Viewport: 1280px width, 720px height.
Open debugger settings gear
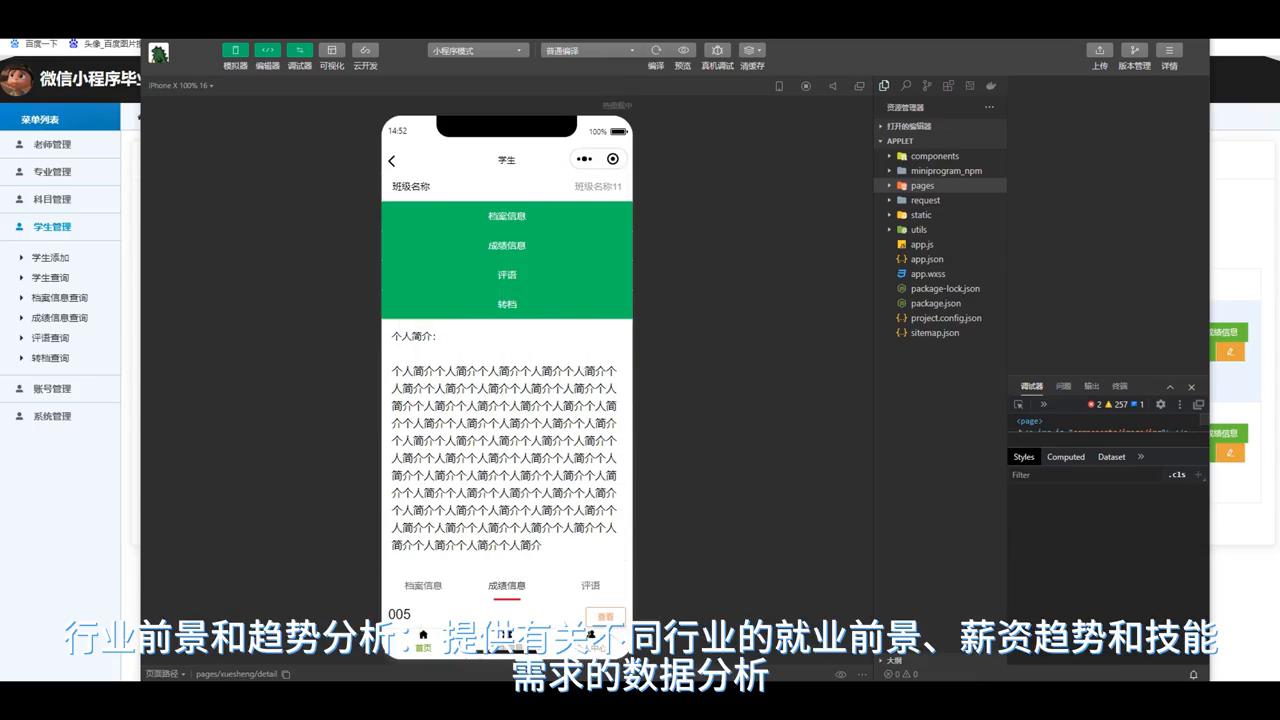[x=1158, y=404]
